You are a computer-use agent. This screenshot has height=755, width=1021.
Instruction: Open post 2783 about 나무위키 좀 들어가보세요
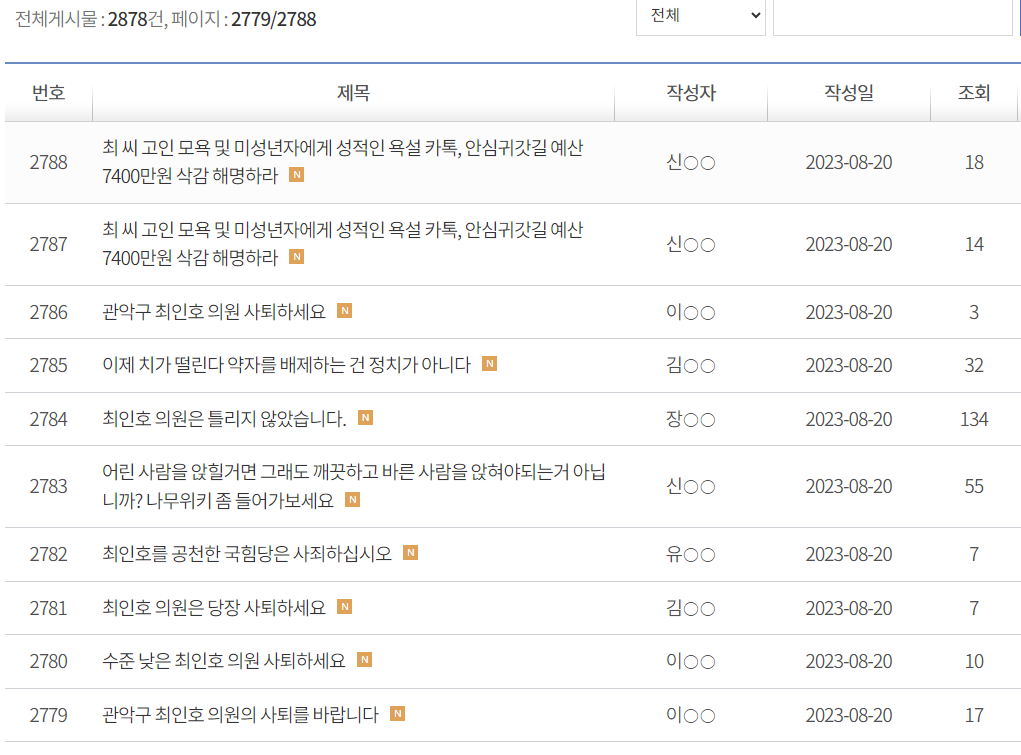[354, 486]
